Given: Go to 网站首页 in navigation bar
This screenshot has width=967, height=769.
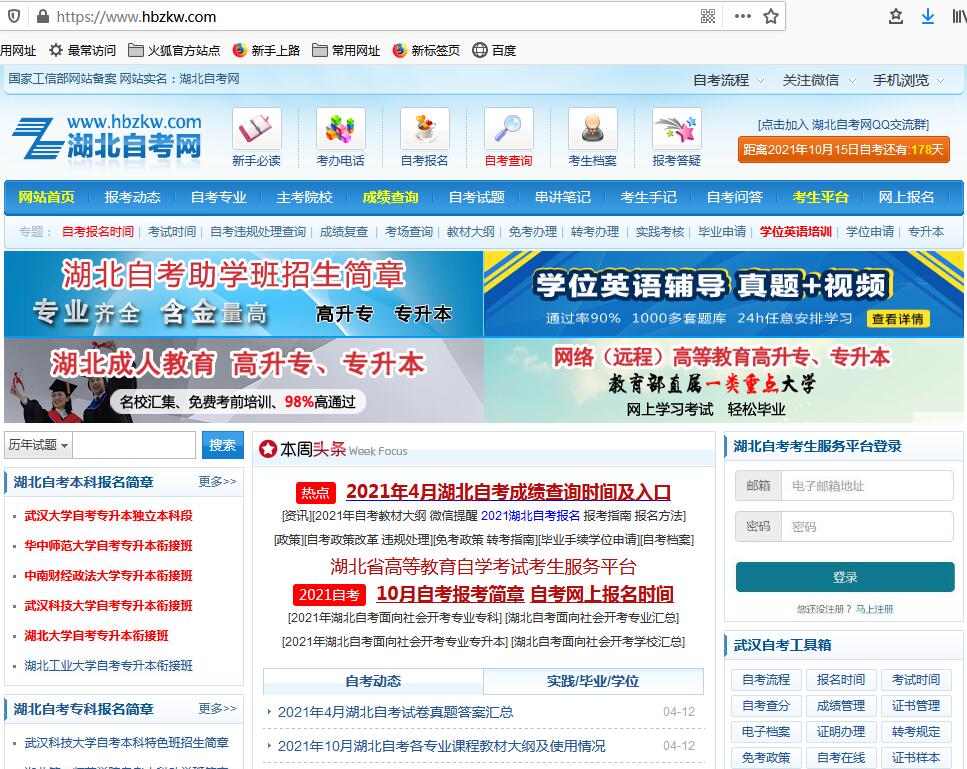Looking at the screenshot, I should pos(46,197).
